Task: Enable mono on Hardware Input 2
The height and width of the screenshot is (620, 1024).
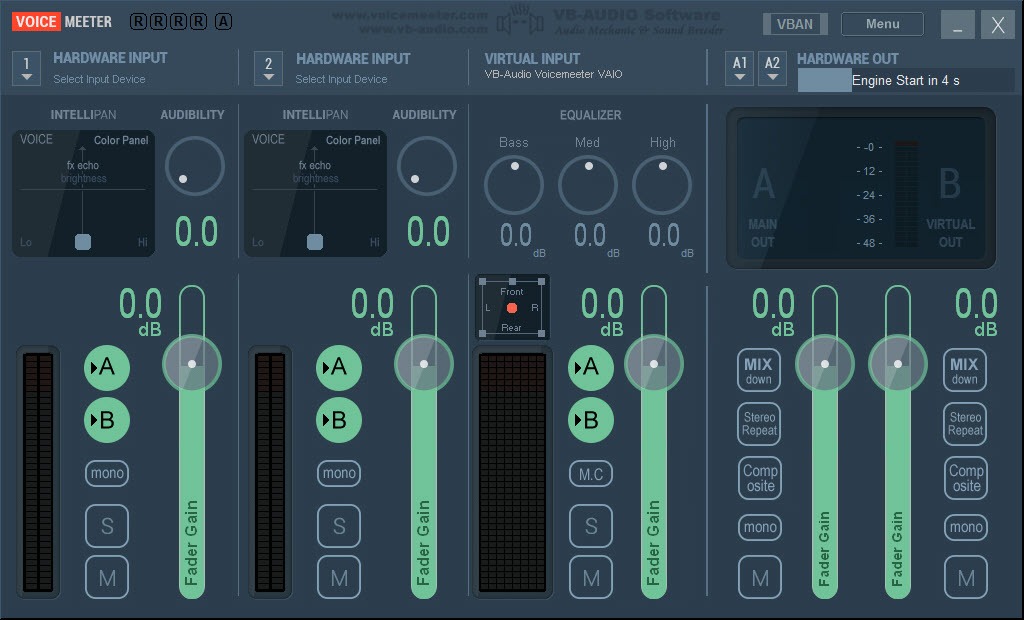Action: [x=339, y=473]
